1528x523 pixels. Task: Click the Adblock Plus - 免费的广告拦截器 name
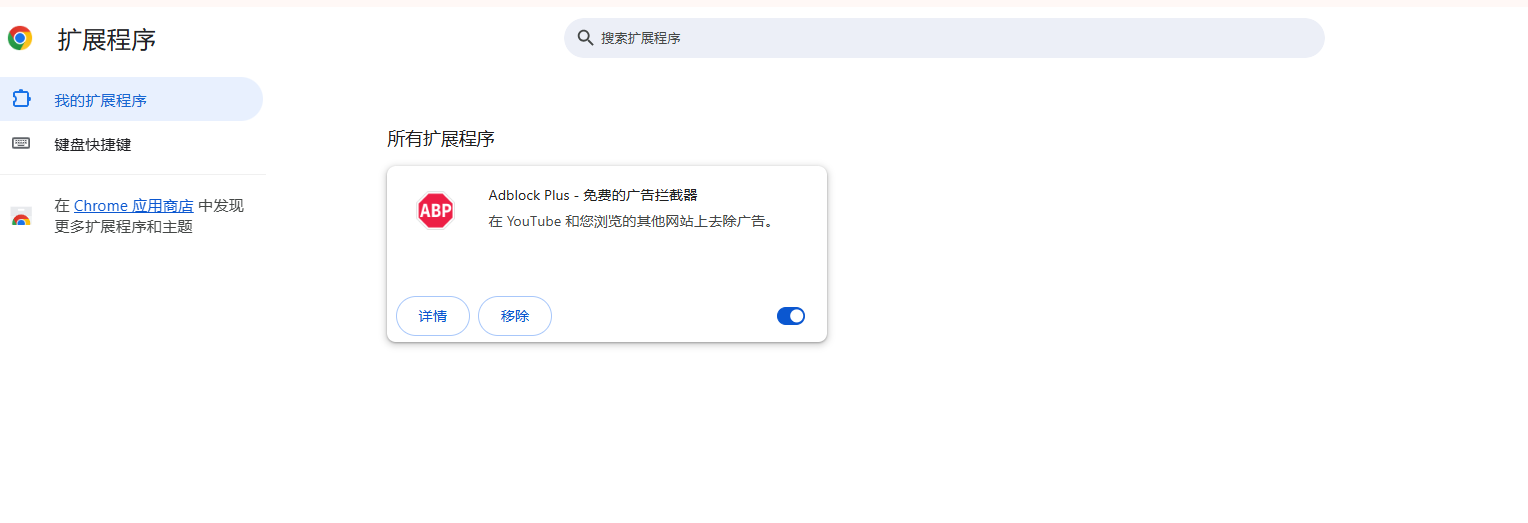pyautogui.click(x=593, y=195)
